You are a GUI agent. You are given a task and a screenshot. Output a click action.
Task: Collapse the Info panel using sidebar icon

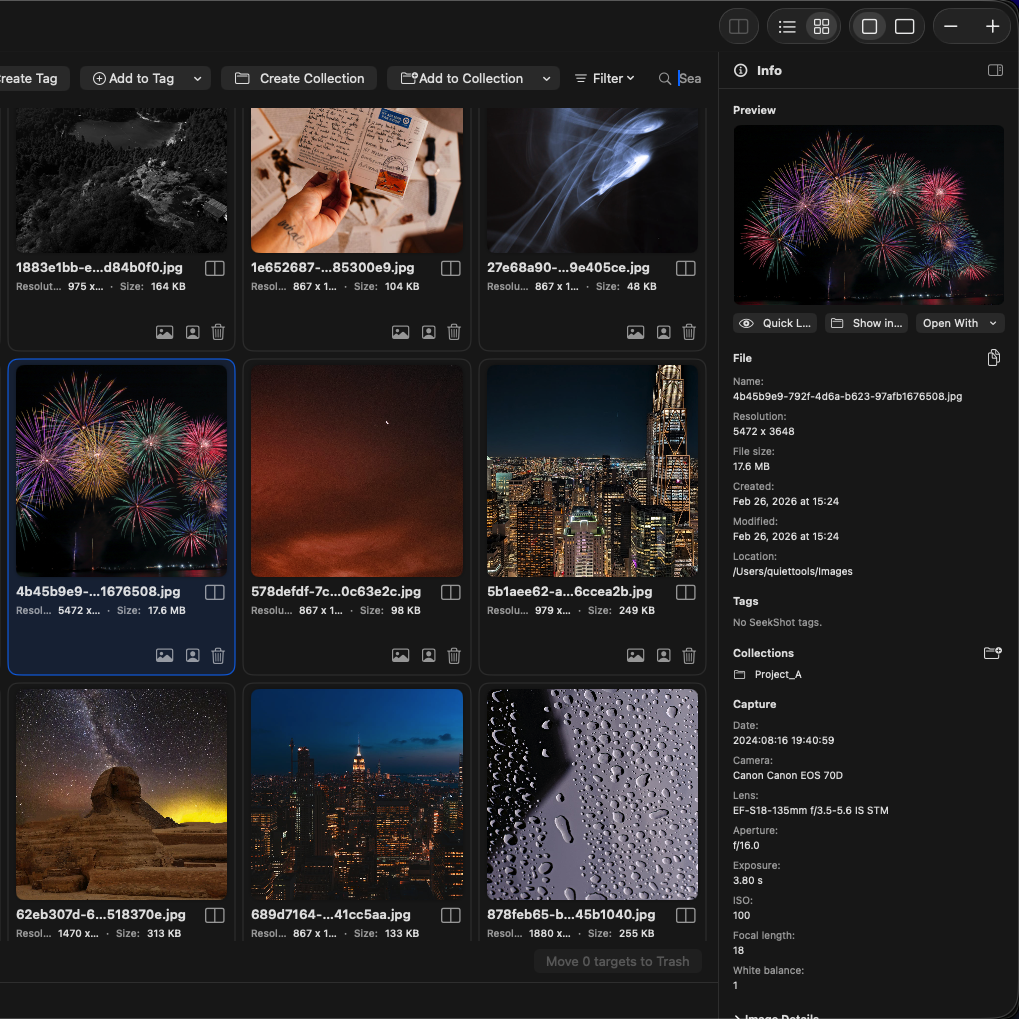995,70
